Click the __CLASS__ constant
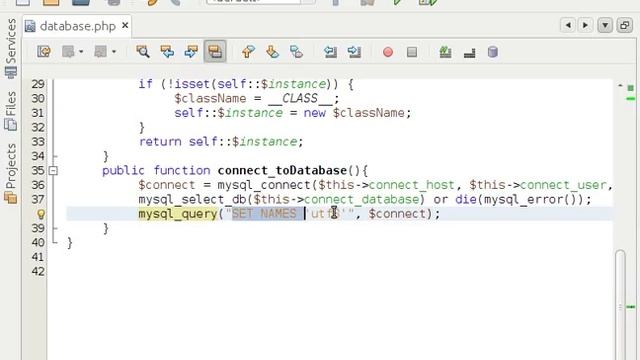640x360 pixels. pyautogui.click(x=300, y=99)
